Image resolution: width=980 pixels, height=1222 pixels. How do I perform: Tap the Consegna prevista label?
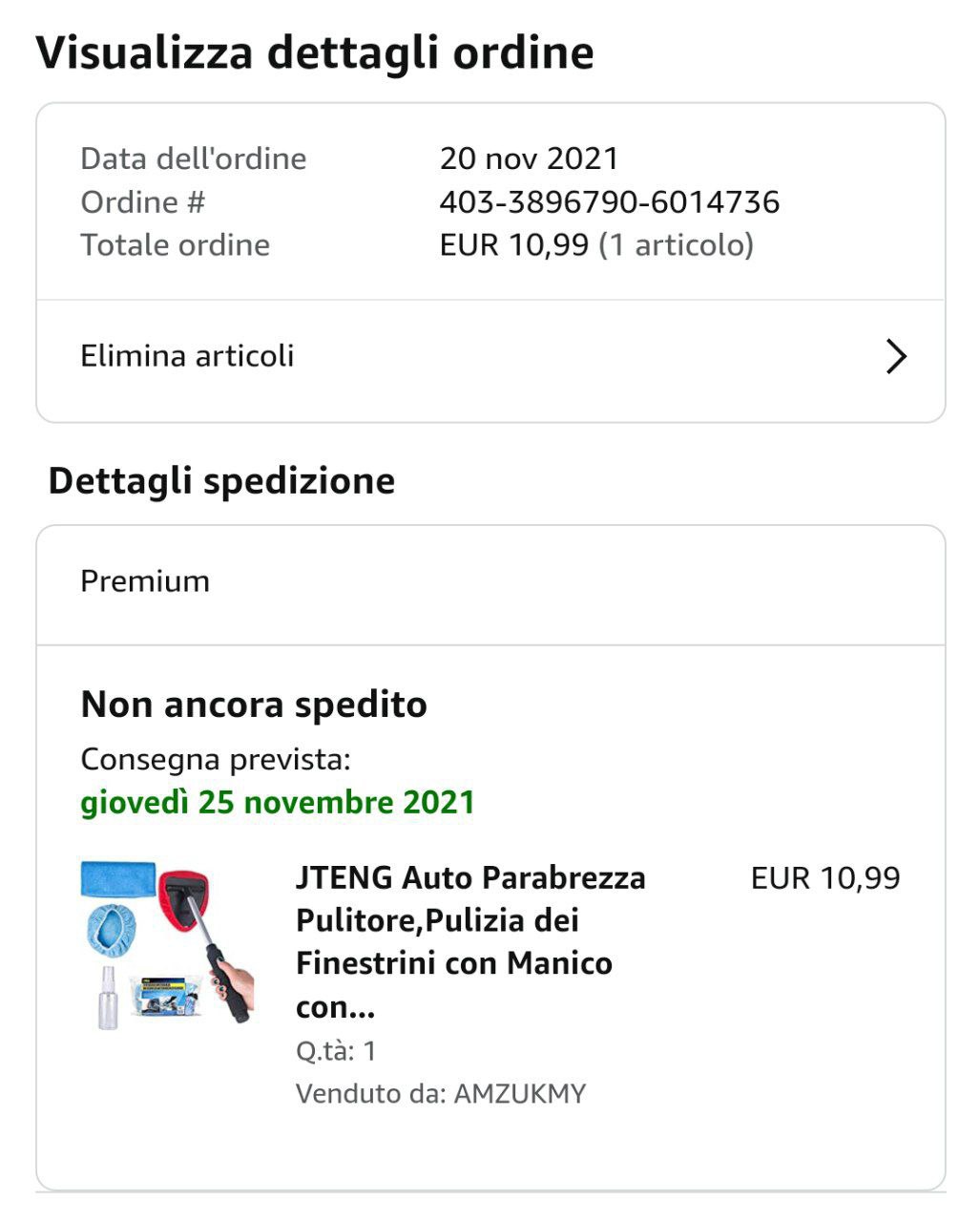pos(216,760)
